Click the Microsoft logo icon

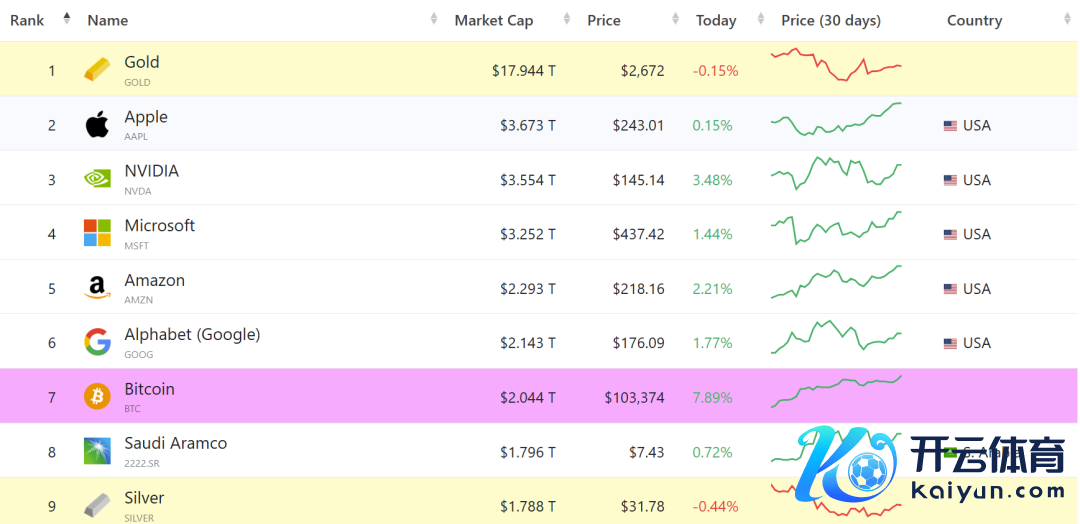click(97, 233)
